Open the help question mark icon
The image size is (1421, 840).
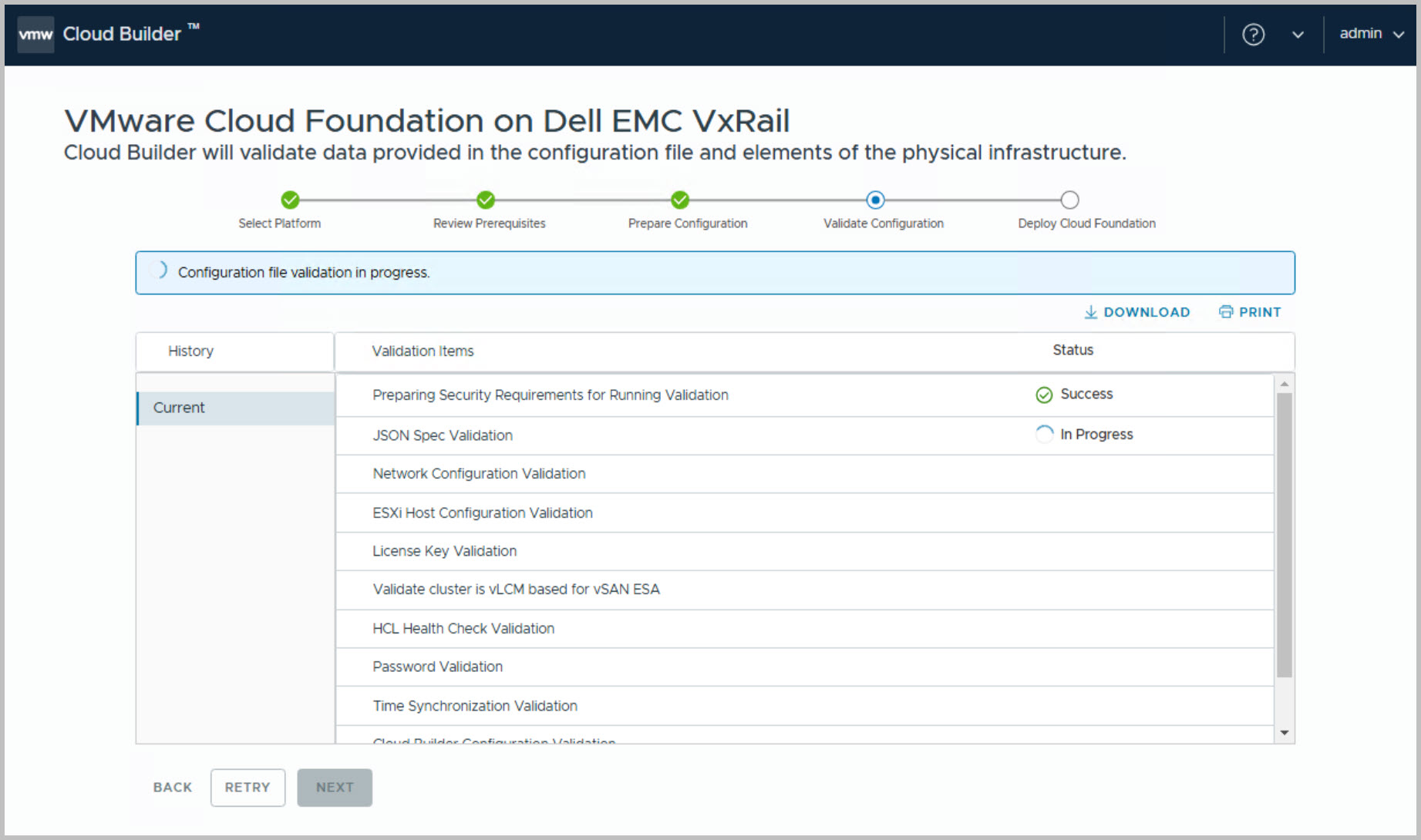[x=1253, y=35]
